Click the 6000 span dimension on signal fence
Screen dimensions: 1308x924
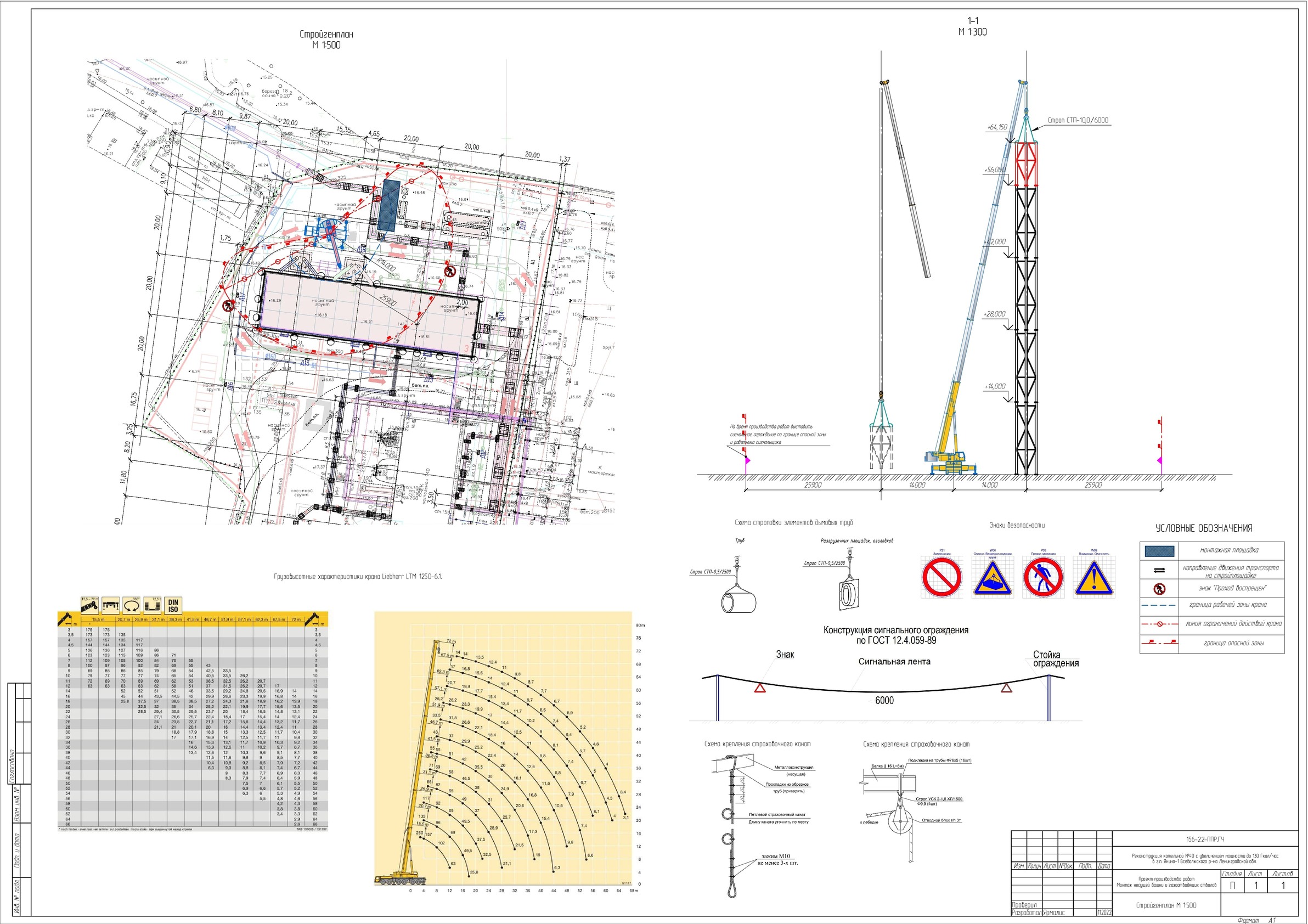pyautogui.click(x=884, y=701)
